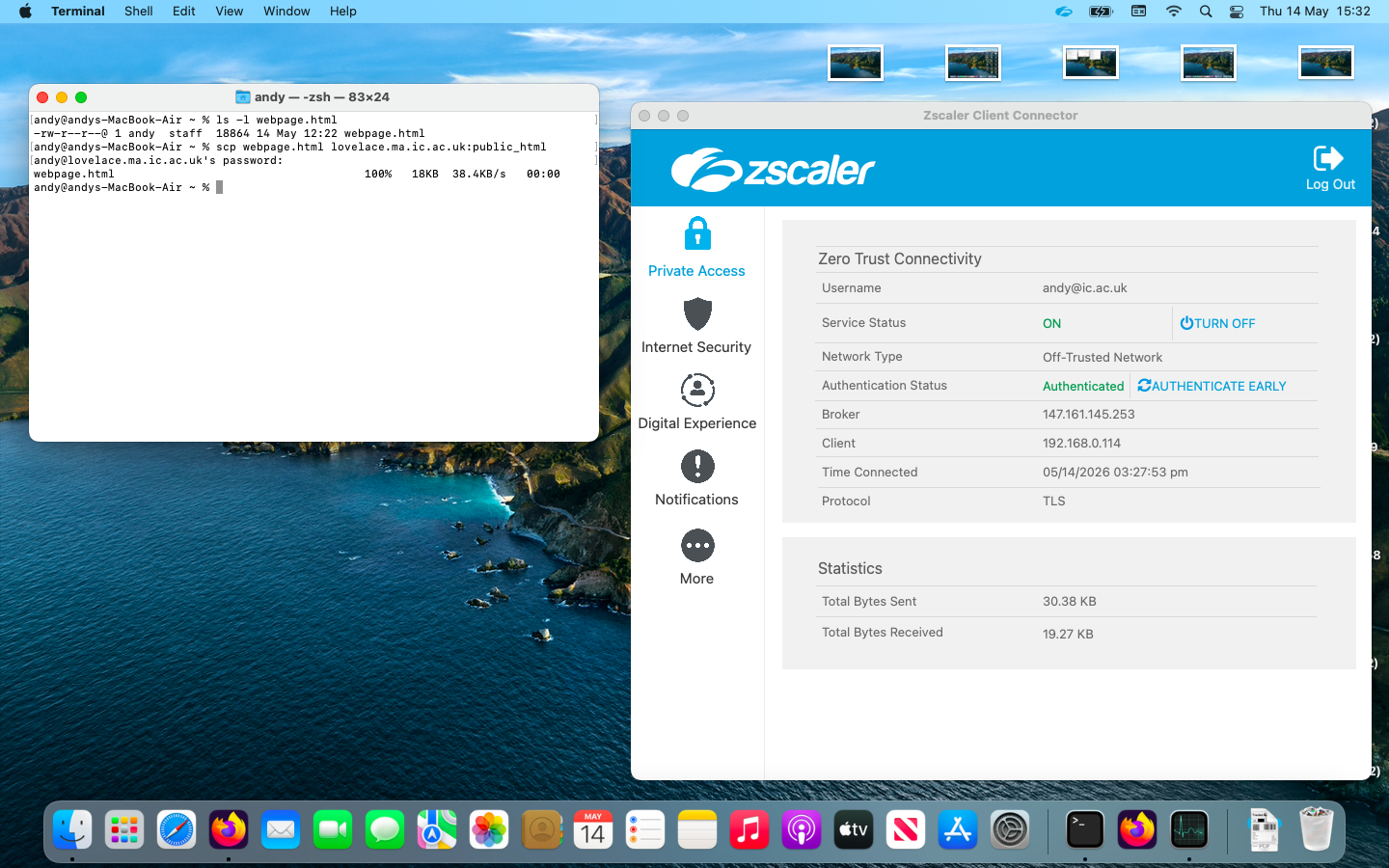This screenshot has width=1389, height=868.
Task: Click the date and time in menu bar
Action: click(1315, 12)
